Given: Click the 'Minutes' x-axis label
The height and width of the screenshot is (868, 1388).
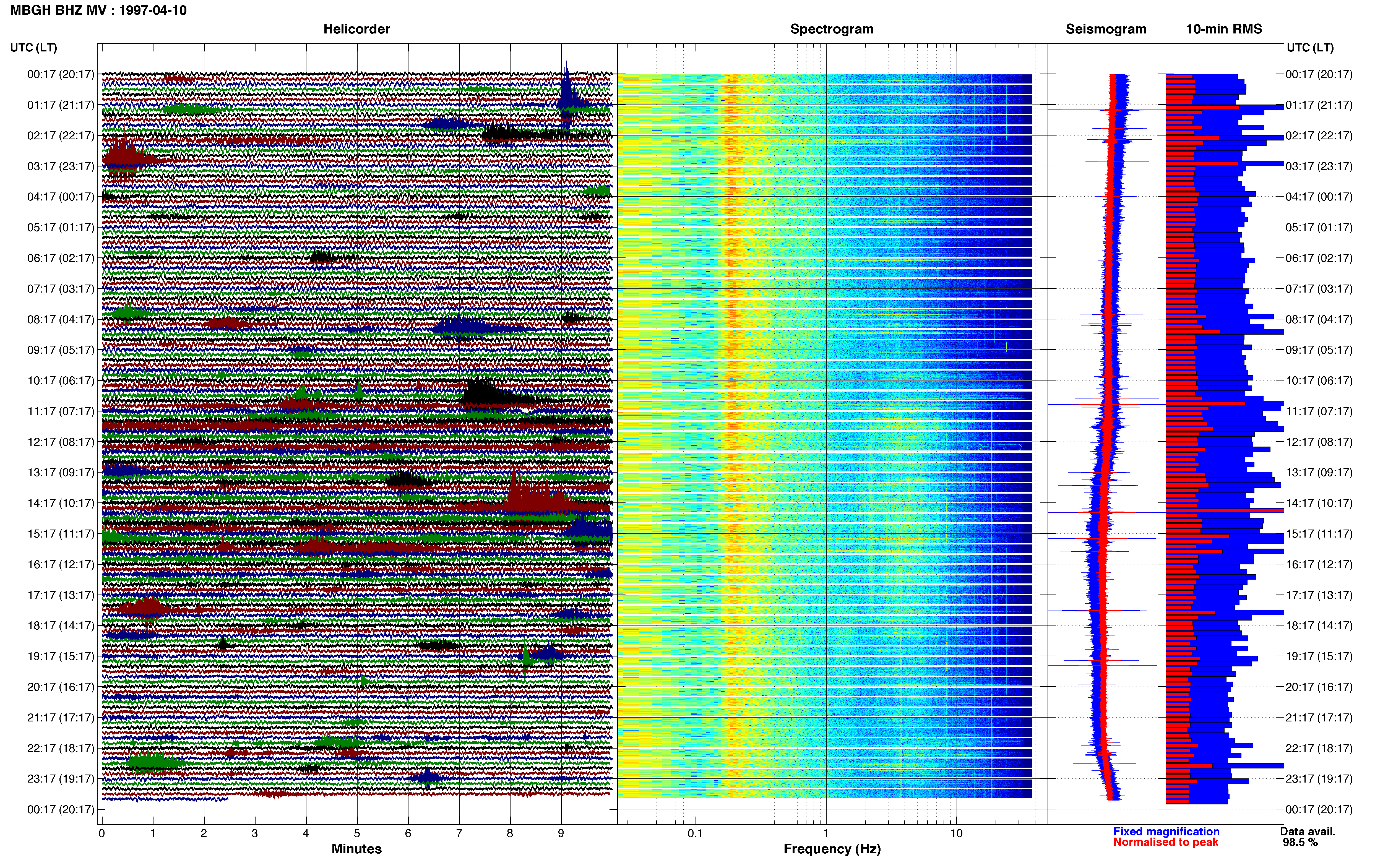Looking at the screenshot, I should coord(356,848).
